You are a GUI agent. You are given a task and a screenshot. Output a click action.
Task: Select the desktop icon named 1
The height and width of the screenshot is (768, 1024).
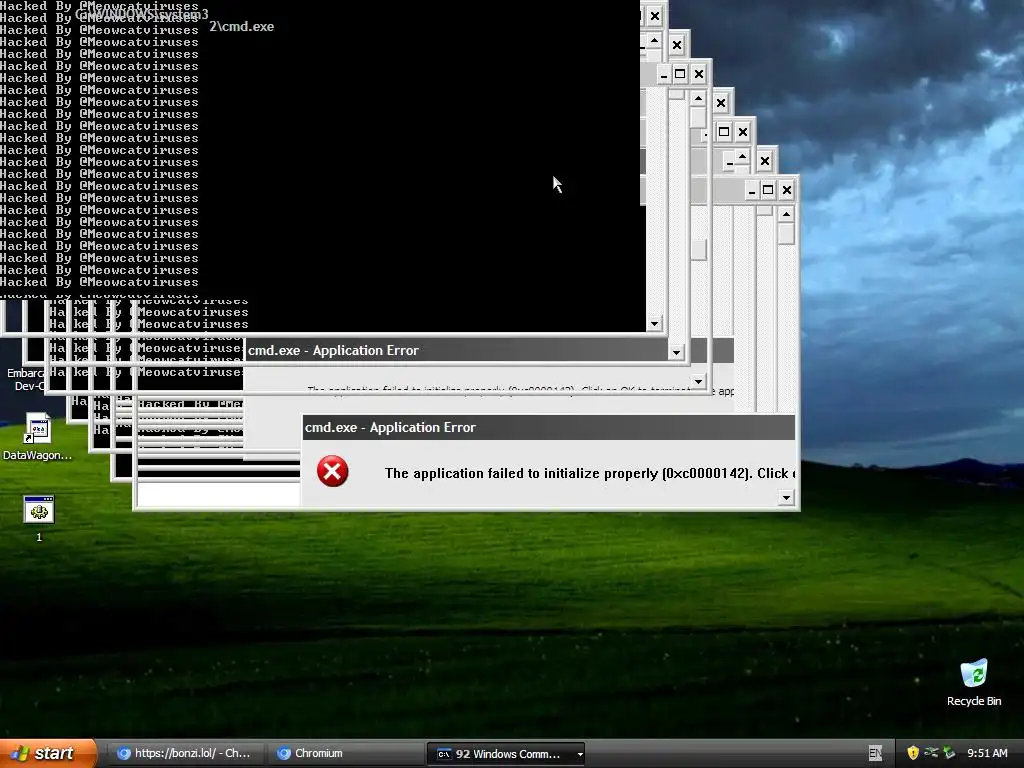click(39, 518)
